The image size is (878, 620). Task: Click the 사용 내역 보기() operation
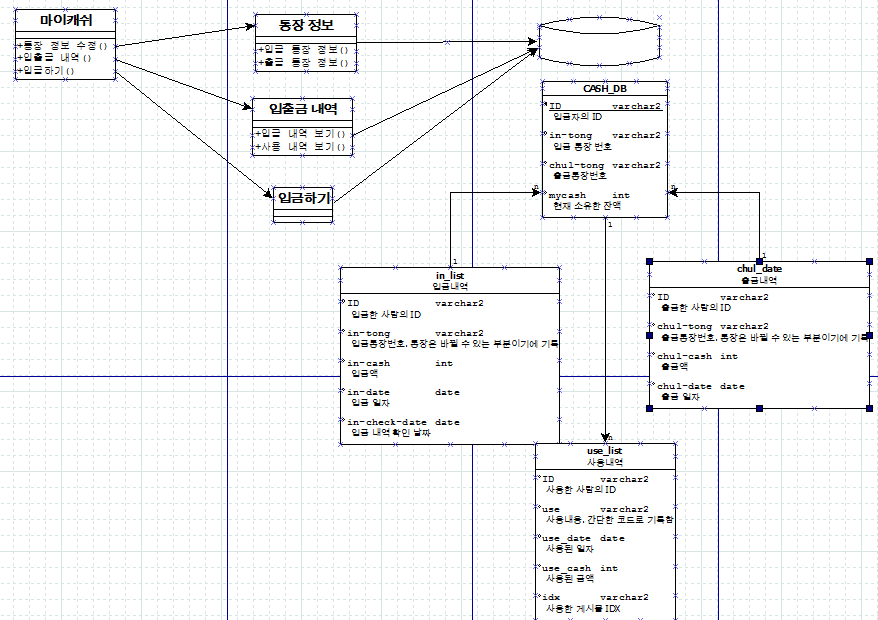pyautogui.click(x=303, y=146)
